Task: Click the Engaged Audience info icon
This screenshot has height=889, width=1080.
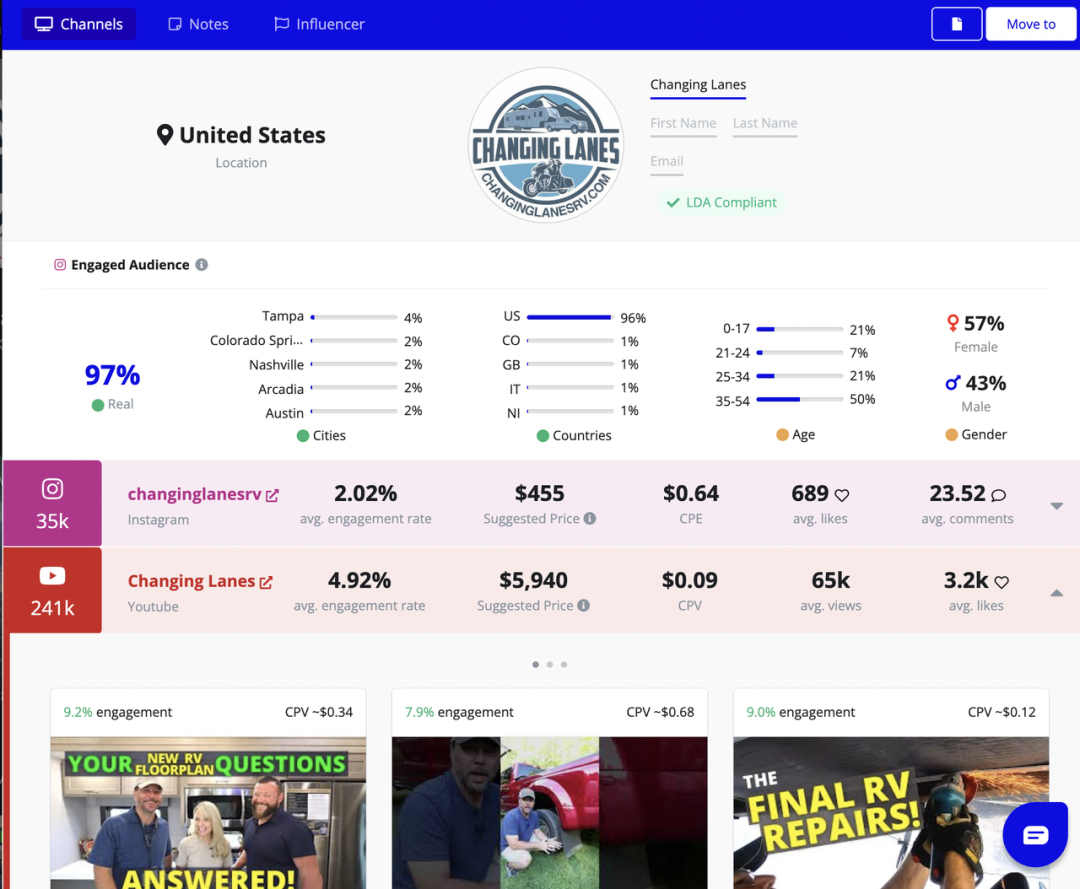Action: pos(201,265)
